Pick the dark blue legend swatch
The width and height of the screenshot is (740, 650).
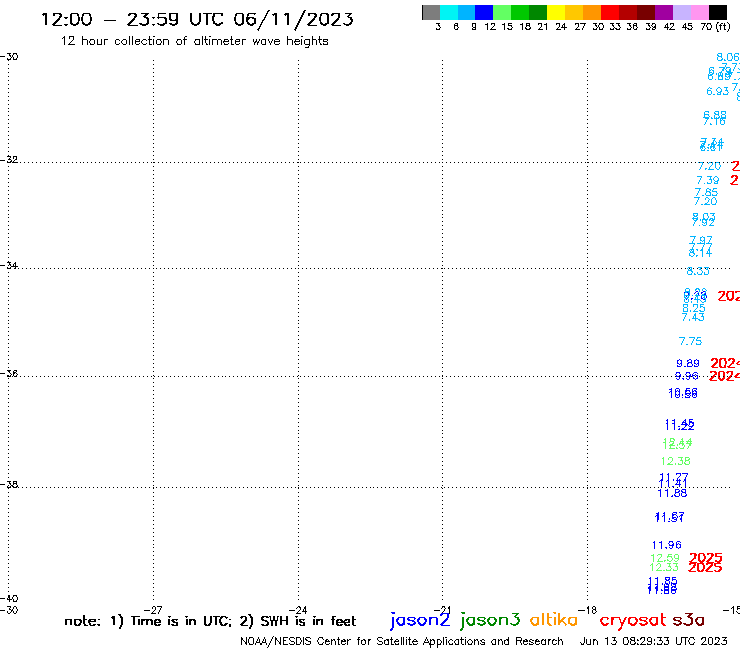484,12
